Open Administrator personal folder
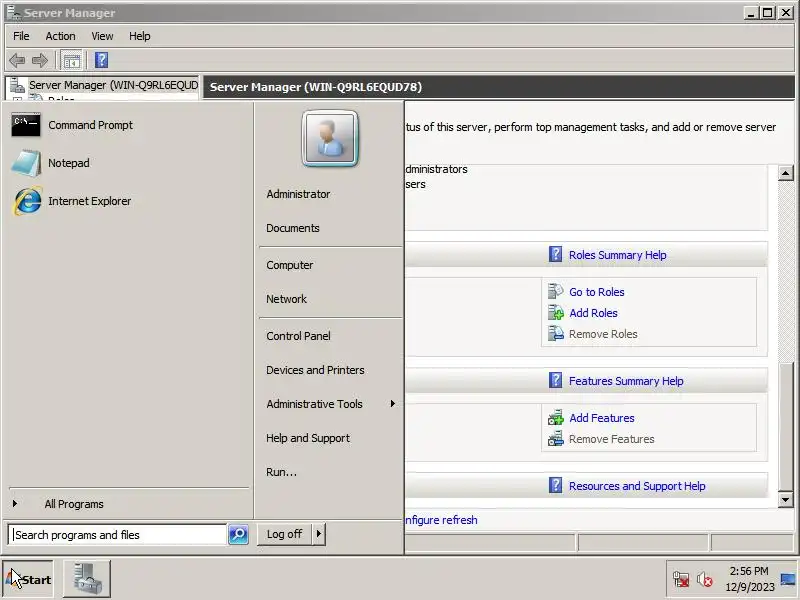800x600 pixels. coord(298,194)
